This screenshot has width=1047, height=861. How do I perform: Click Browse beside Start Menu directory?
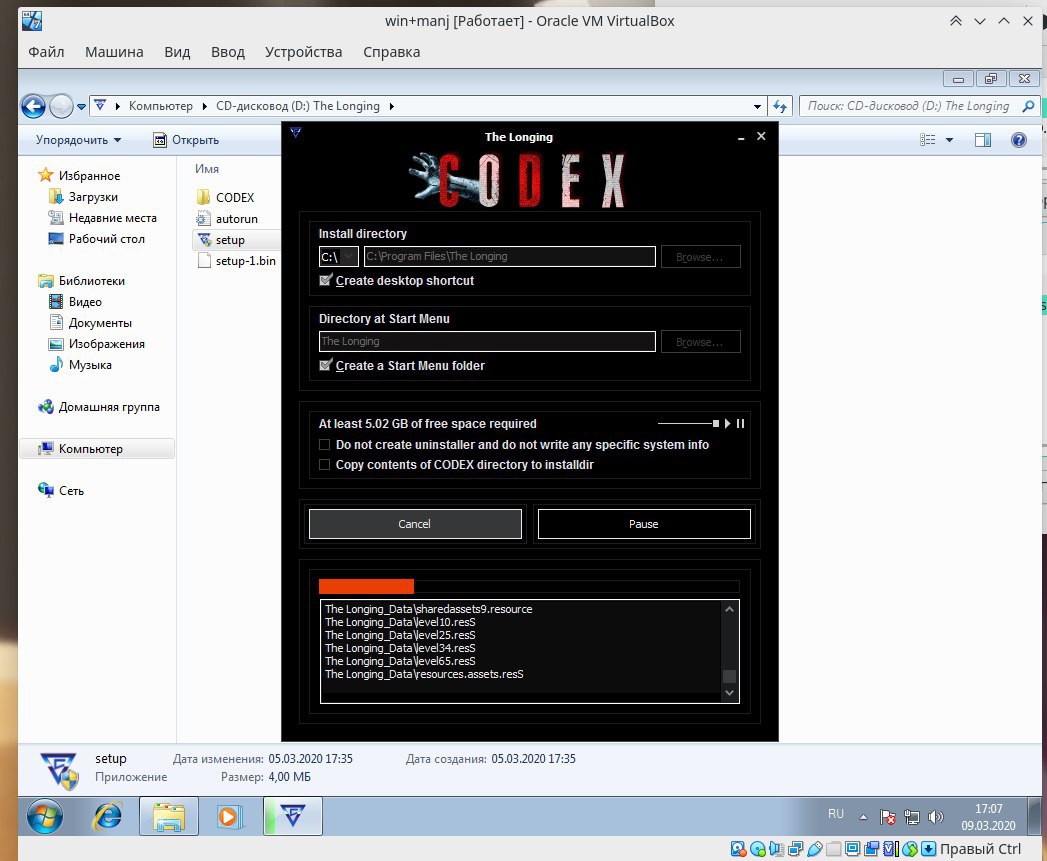(x=700, y=341)
